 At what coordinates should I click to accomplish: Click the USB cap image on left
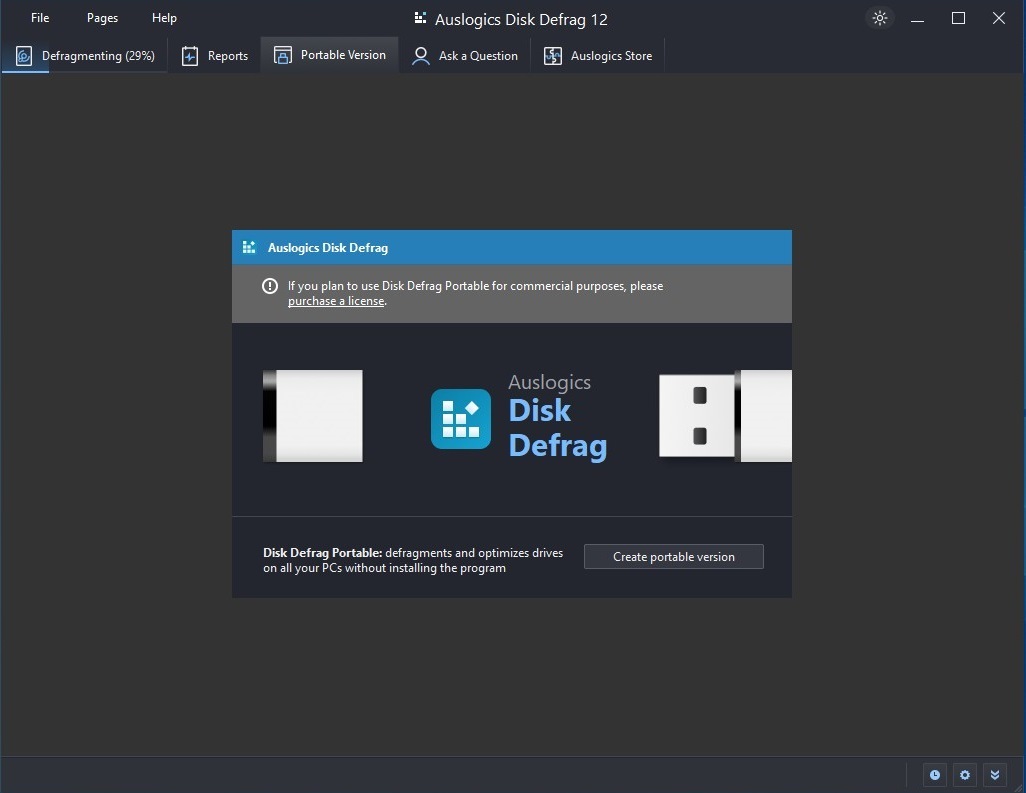tap(313, 416)
